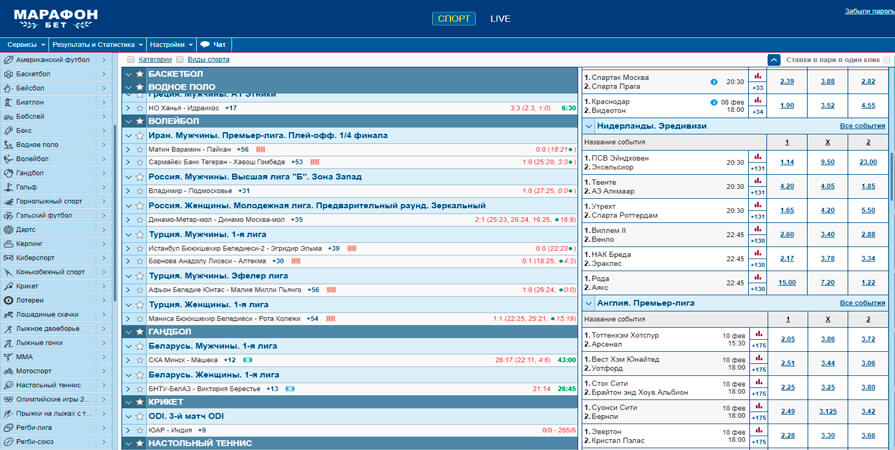
Task: Open +175 extra markets for Эвертон - Кристал Пэлас
Action: point(758,441)
